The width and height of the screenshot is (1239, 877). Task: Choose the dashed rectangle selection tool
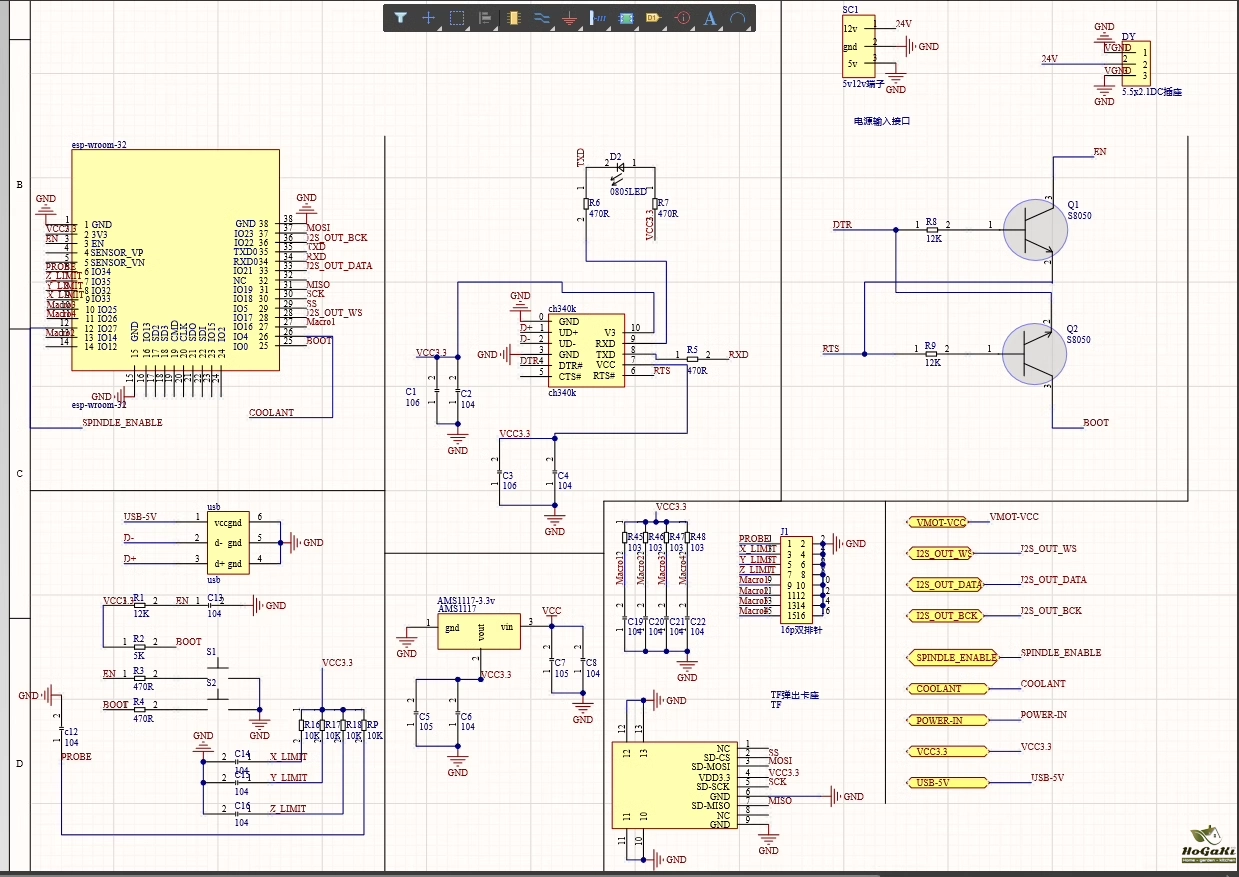click(457, 18)
